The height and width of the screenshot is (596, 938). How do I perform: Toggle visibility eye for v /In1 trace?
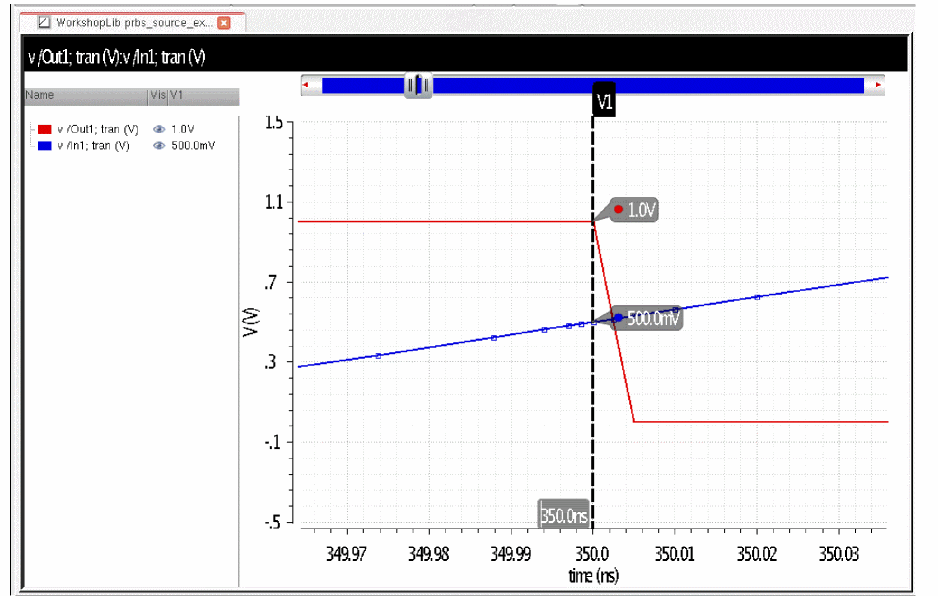(159, 145)
